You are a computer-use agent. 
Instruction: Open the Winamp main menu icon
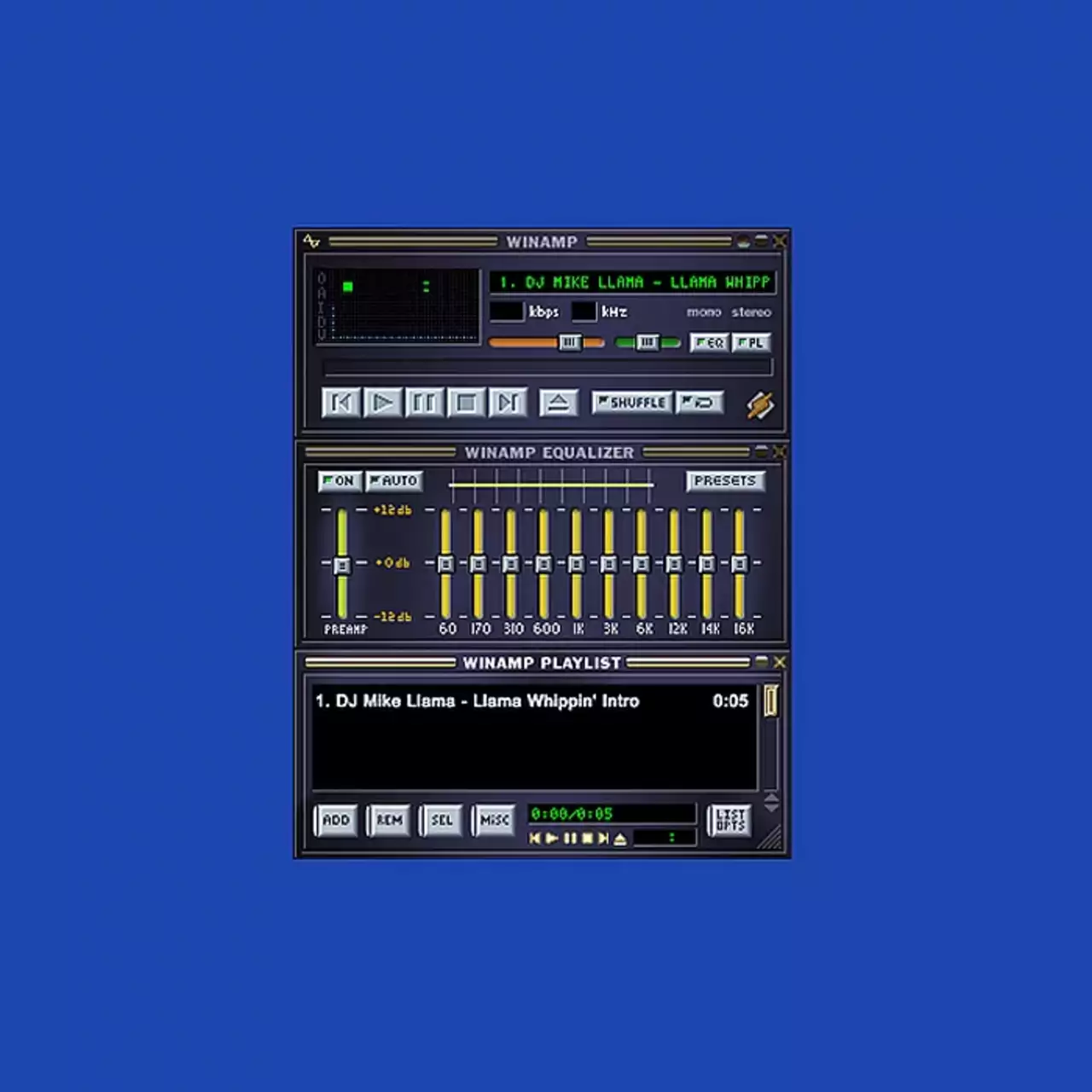coord(311,241)
